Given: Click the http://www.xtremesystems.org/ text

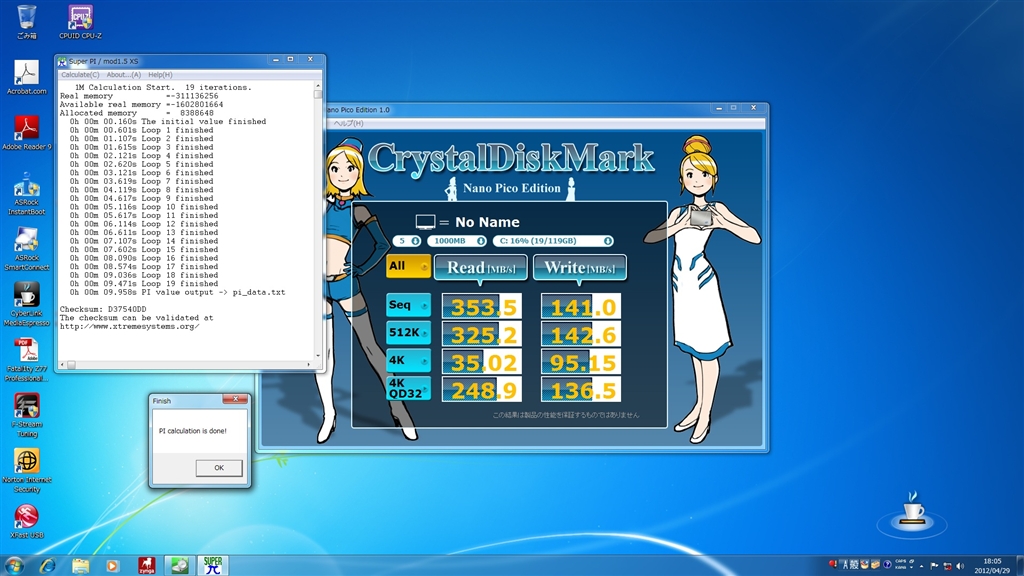Looking at the screenshot, I should point(129,326).
